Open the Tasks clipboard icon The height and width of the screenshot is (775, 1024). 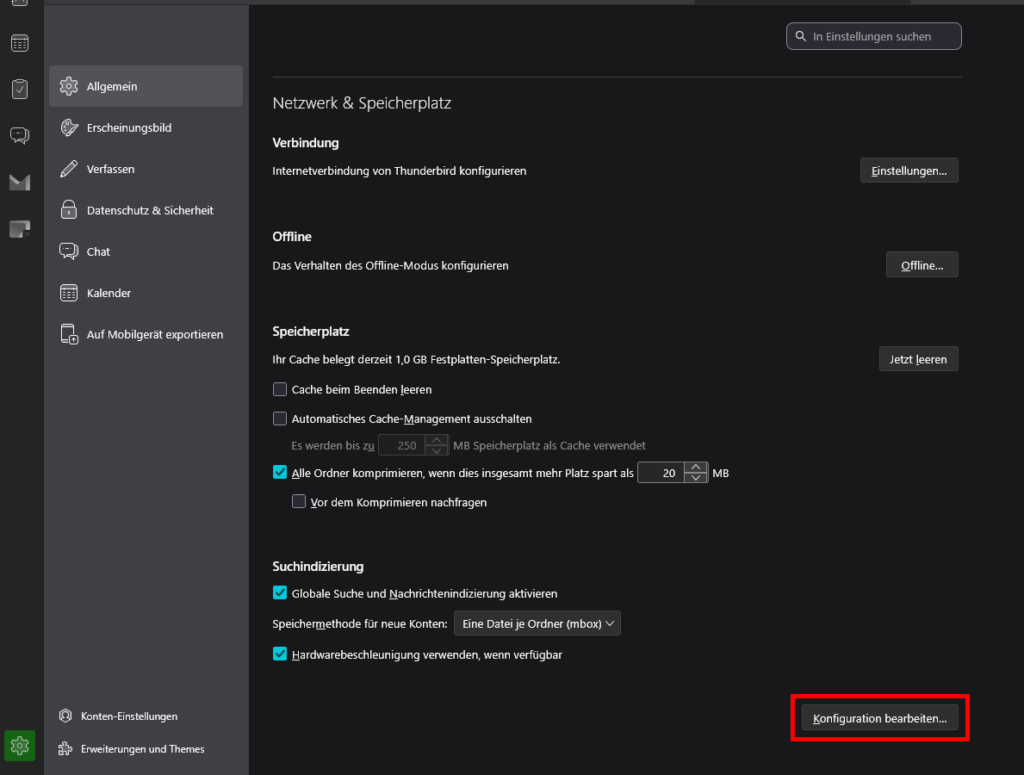20,89
